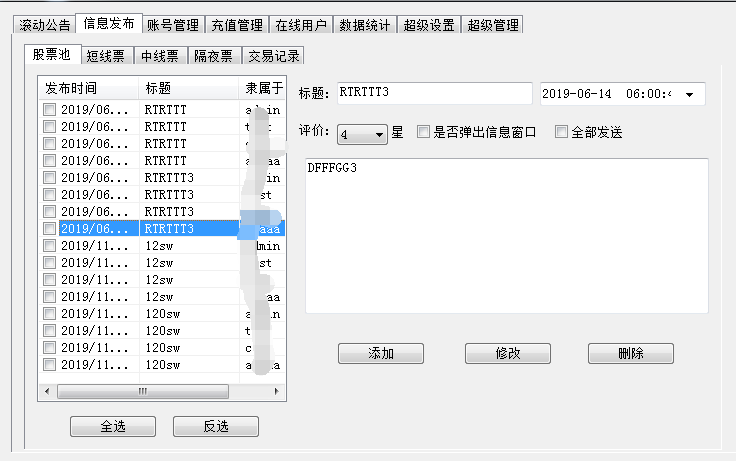Screen dimensions: 736x461
Task: Tick checkbox of RTRTTT3 row with owner ending 'st'
Action: 49,194
